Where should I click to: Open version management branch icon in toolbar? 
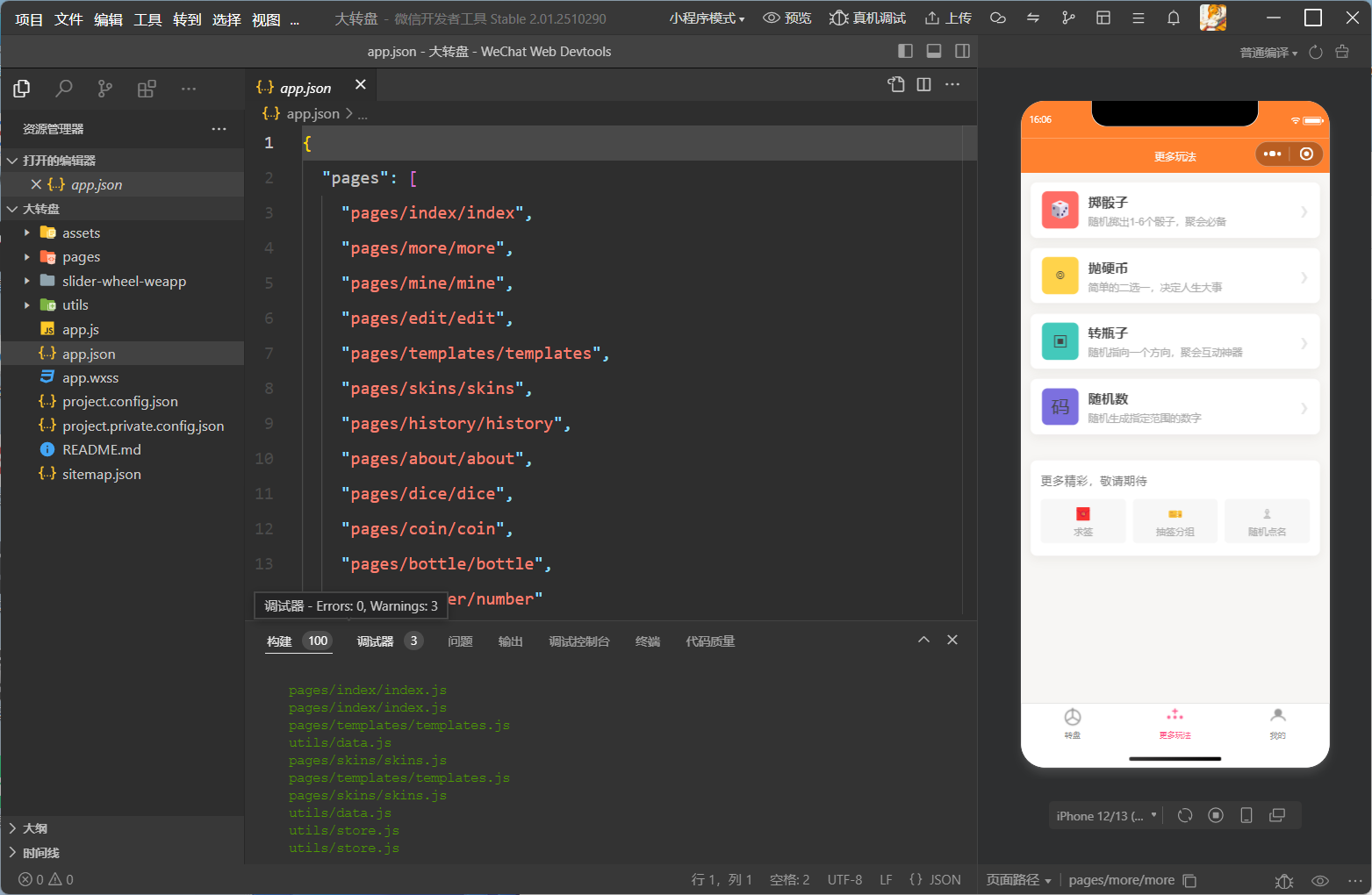click(1068, 18)
